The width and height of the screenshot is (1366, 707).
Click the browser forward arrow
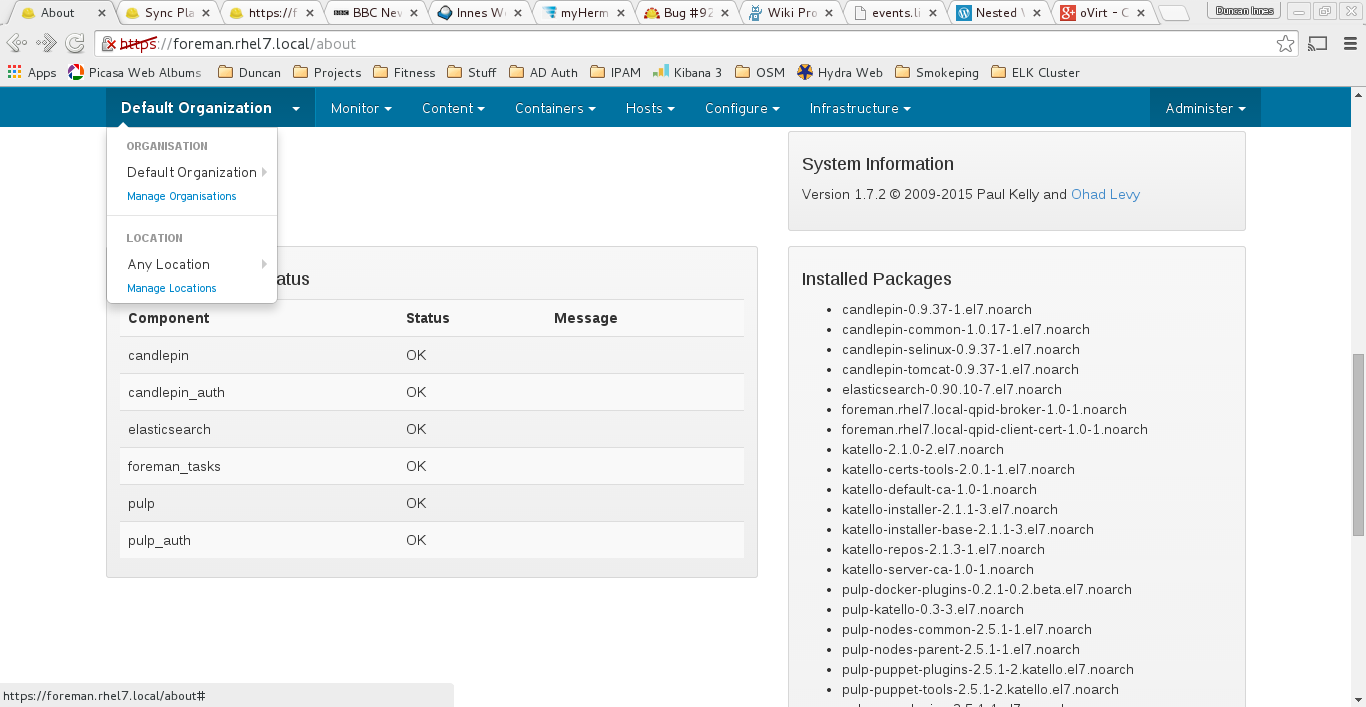46,43
